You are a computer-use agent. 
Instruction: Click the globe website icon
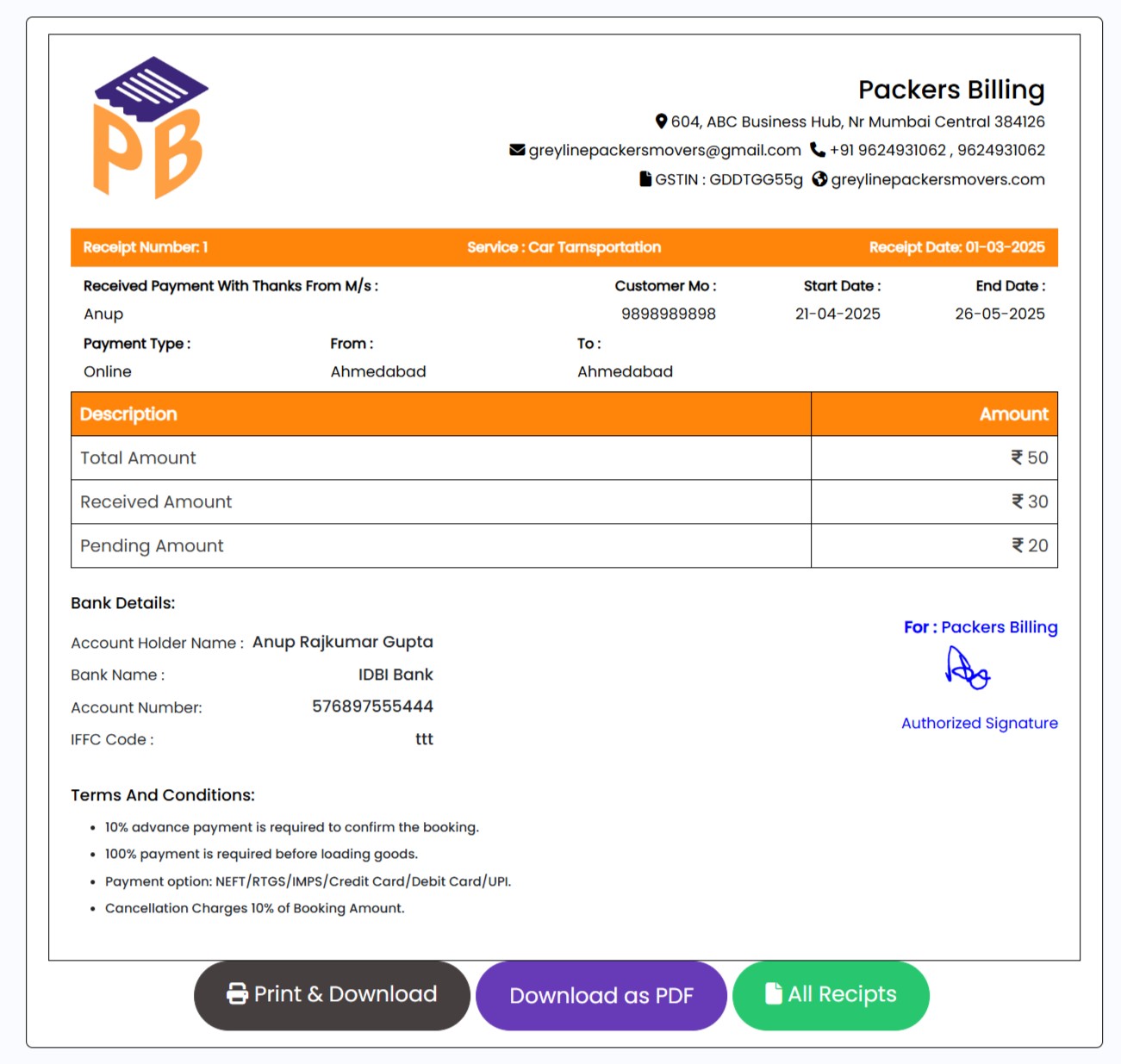[x=819, y=179]
